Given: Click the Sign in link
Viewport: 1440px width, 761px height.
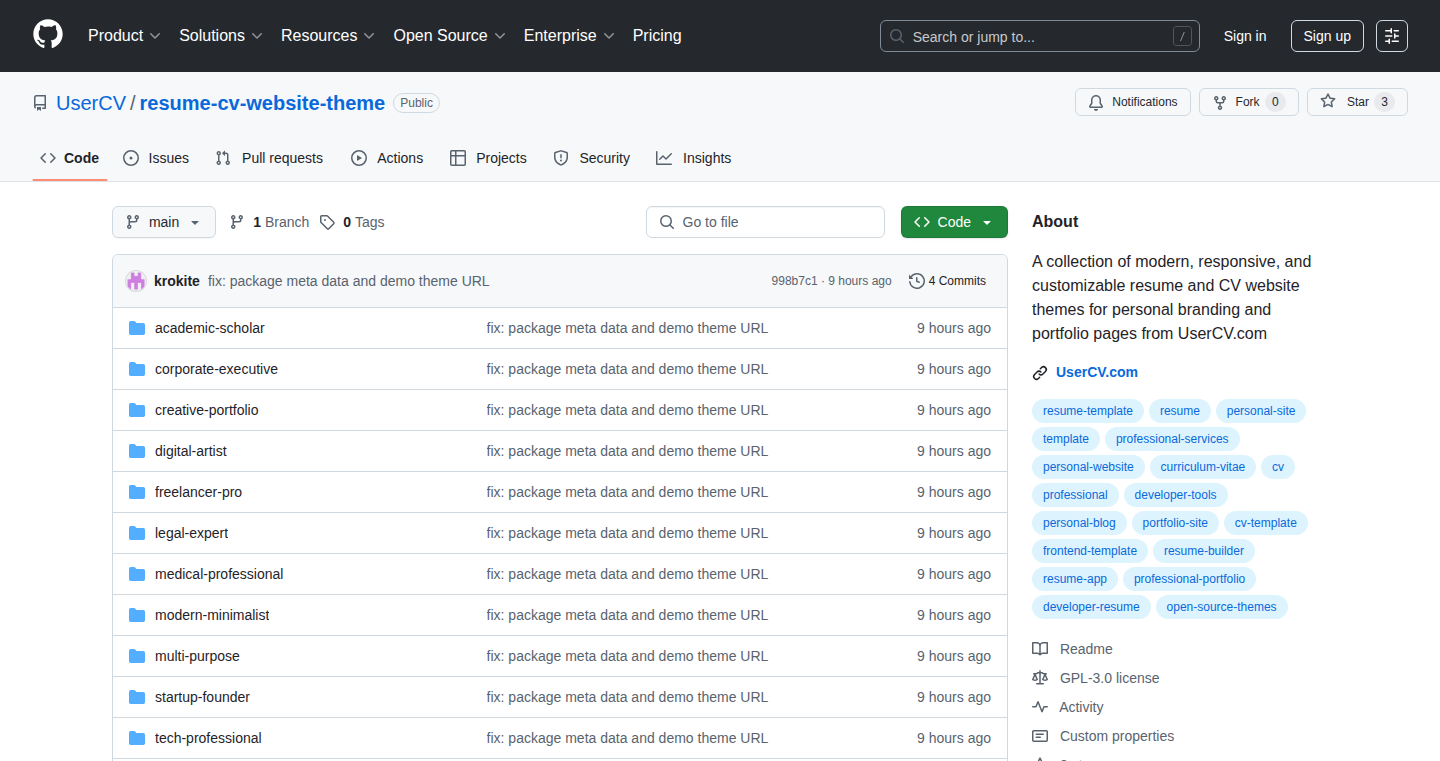Looking at the screenshot, I should tap(1245, 36).
